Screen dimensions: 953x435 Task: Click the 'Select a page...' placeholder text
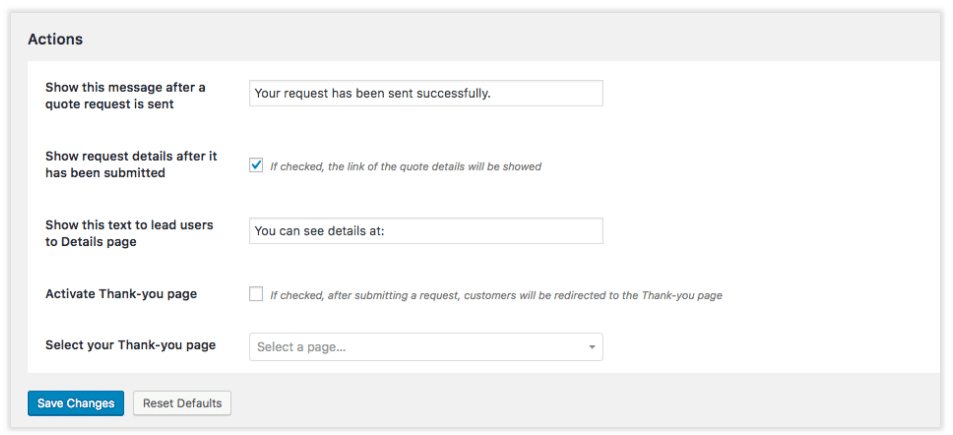[301, 348]
